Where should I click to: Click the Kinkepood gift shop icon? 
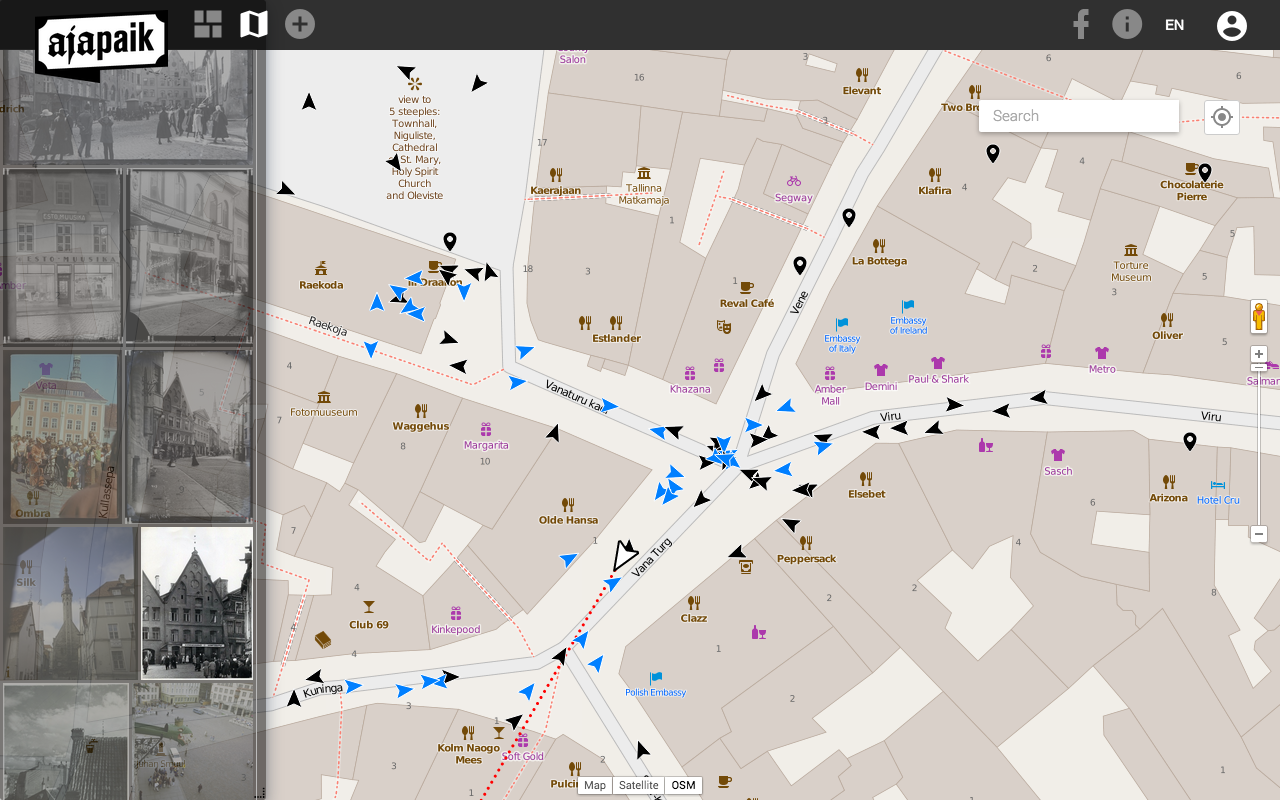[456, 614]
